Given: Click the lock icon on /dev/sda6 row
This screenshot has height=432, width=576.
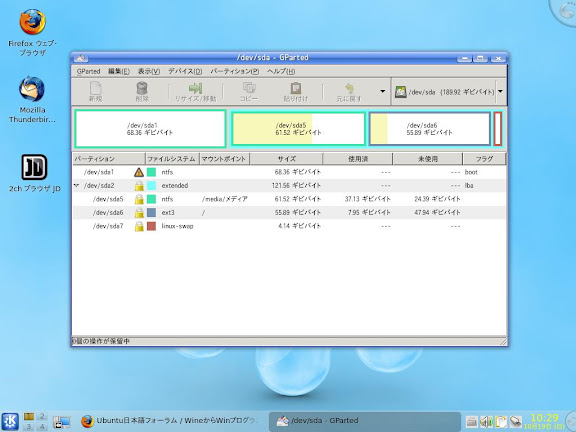Looking at the screenshot, I should coord(139,212).
